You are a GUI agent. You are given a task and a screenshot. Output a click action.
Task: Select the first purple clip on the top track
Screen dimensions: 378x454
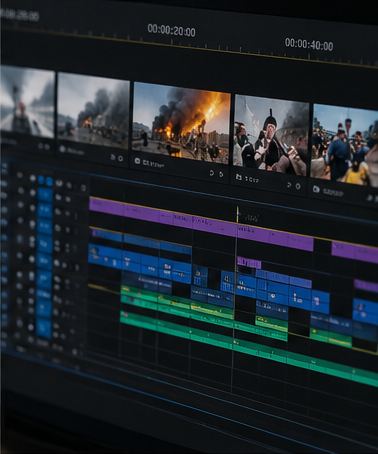click(x=107, y=206)
